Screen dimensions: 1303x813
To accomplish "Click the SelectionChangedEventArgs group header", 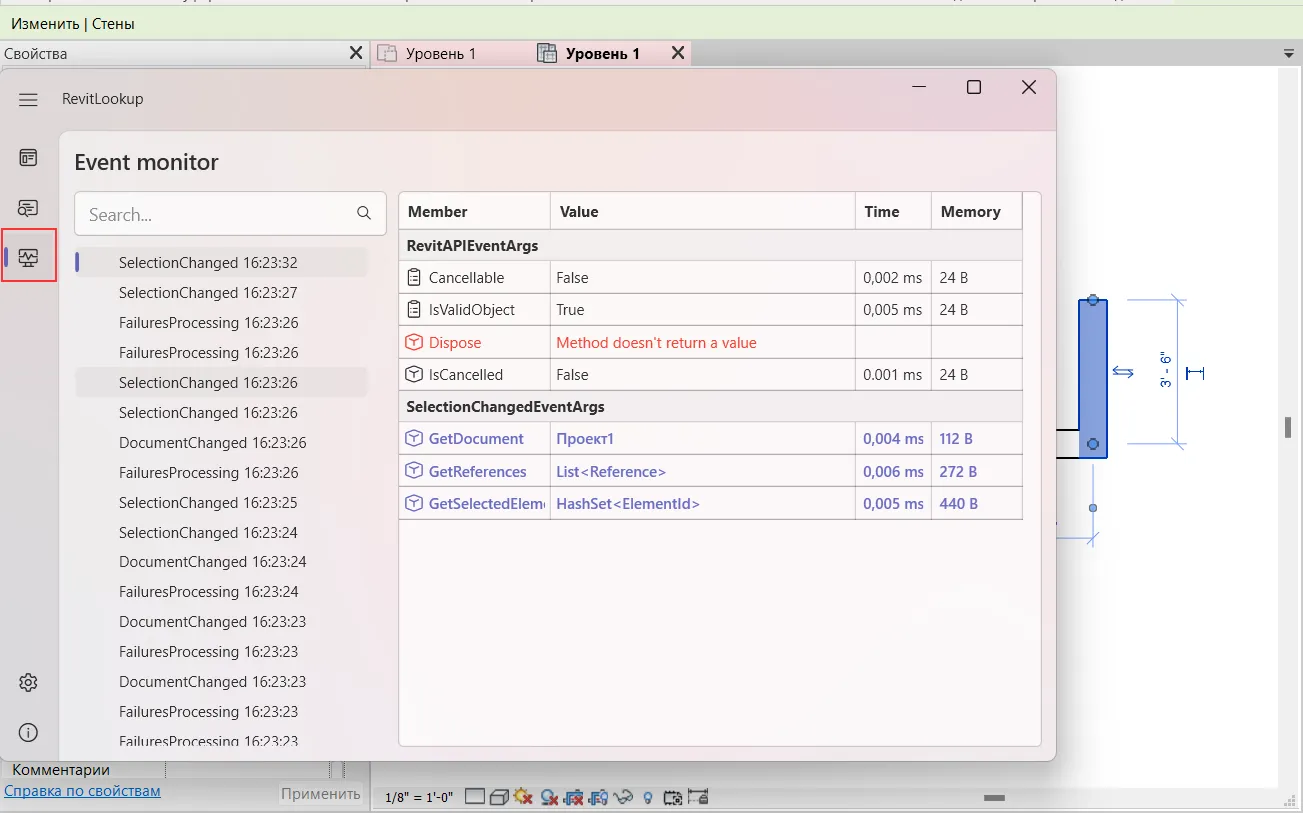I will click(x=711, y=407).
